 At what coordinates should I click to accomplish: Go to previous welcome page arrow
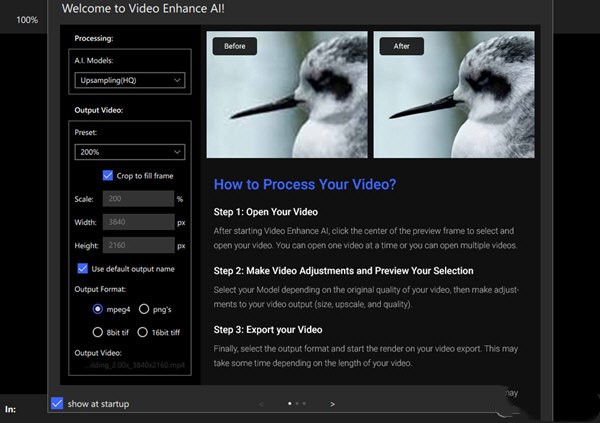pyautogui.click(x=261, y=404)
